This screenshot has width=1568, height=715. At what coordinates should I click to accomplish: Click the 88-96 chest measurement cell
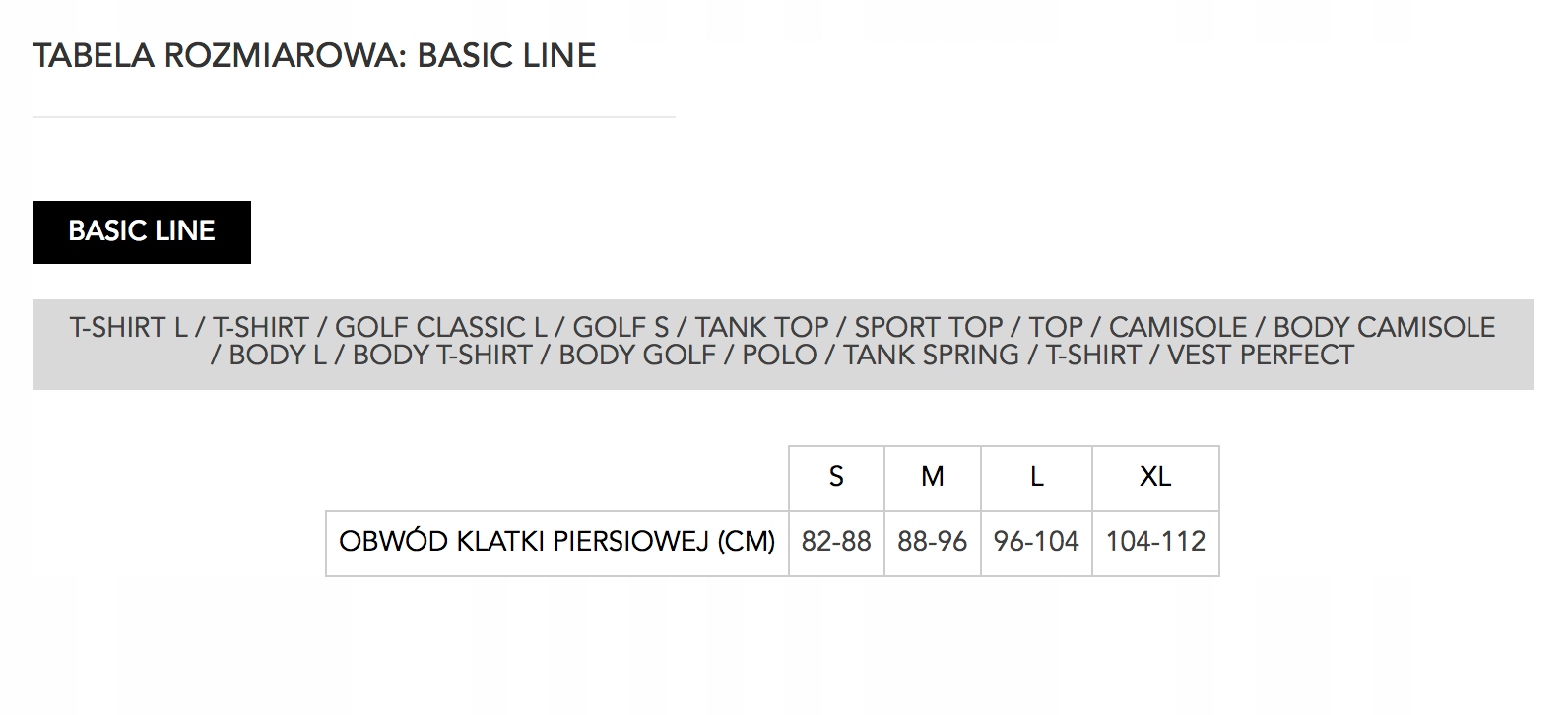[933, 543]
